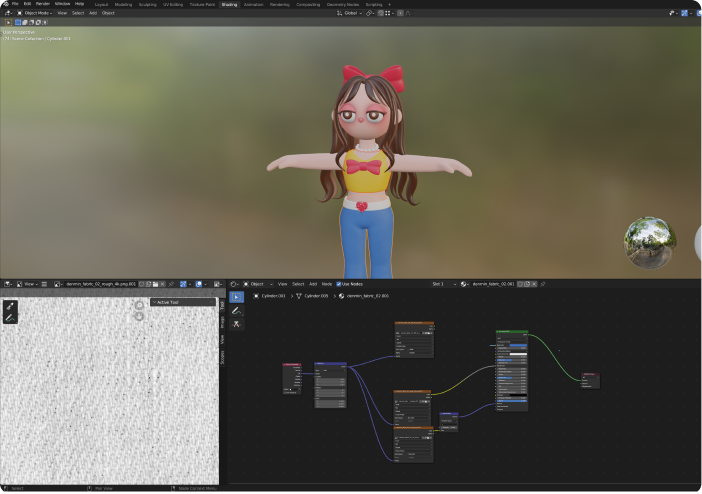Choose the set new selection mode icon

click(18, 22)
